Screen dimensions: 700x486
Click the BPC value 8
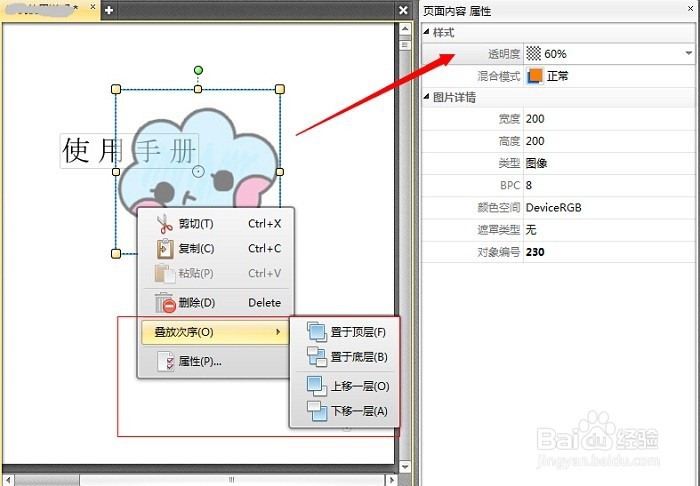click(529, 185)
